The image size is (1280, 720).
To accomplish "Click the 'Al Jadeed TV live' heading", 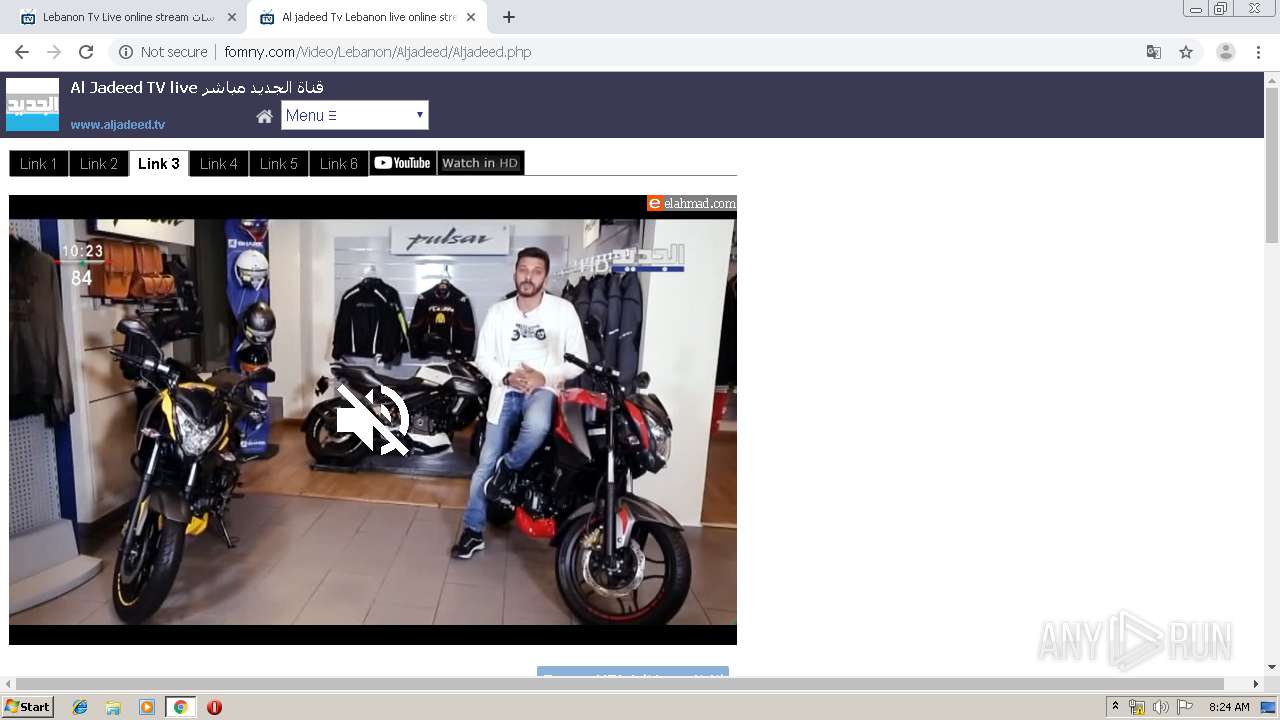I will click(x=197, y=88).
